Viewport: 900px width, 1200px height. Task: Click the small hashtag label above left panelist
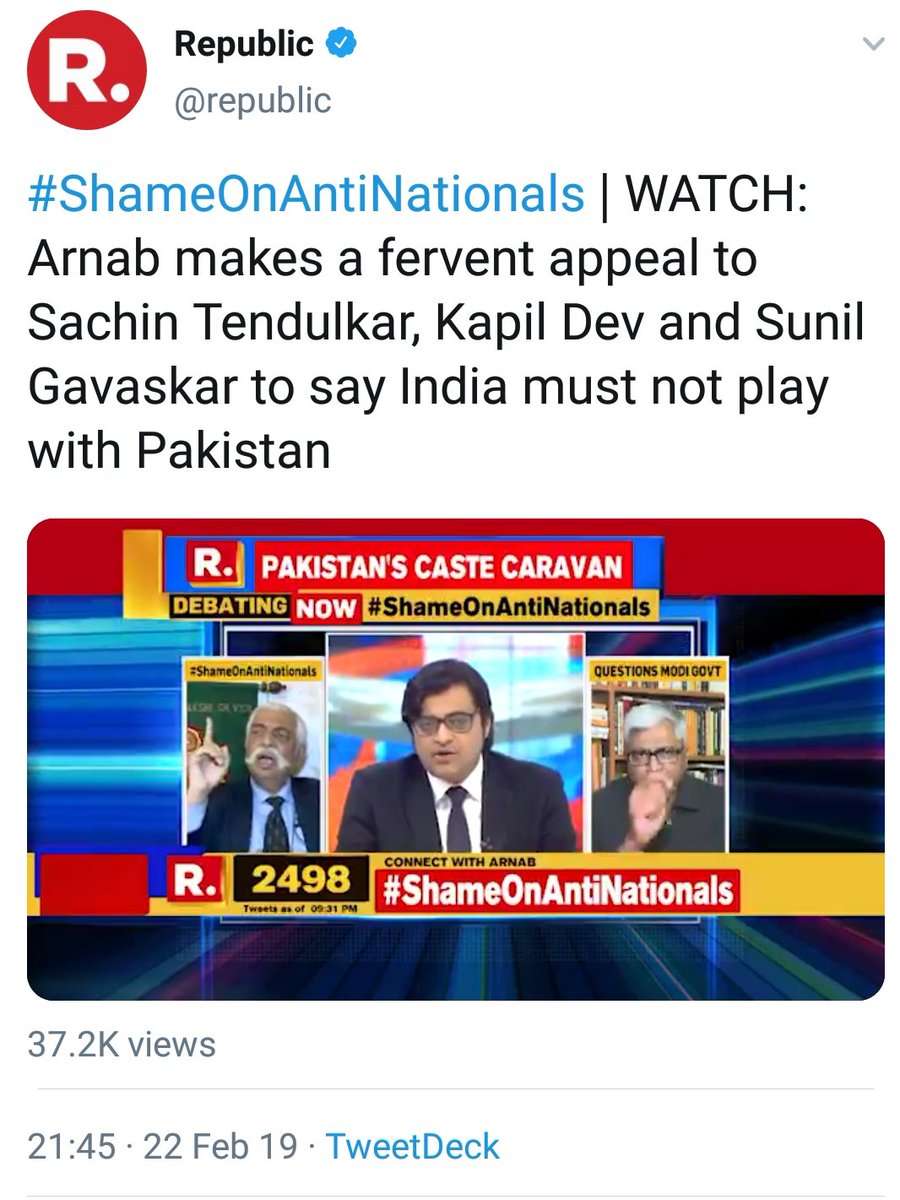pyautogui.click(x=252, y=671)
